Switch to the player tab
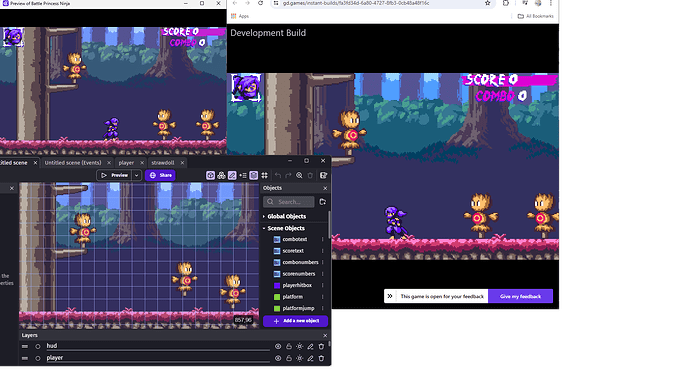Image resolution: width=690 pixels, height=388 pixels. (x=126, y=163)
